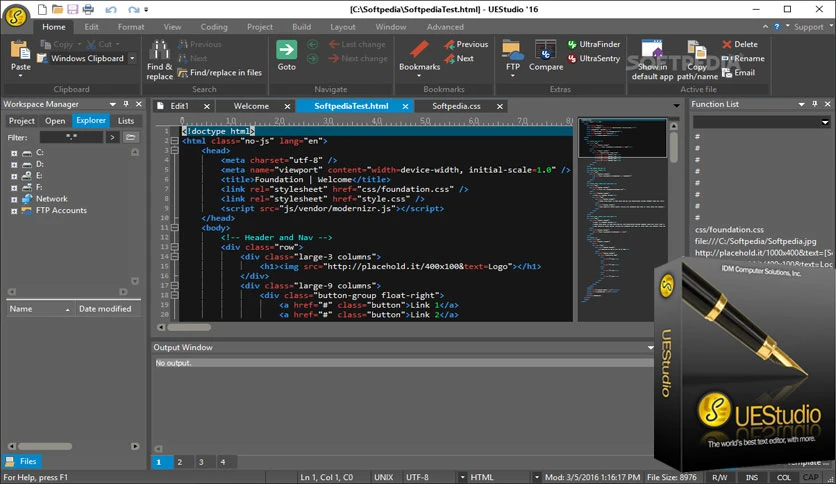Toggle R/W read-write status
Screen dimensions: 836x484
pos(720,477)
